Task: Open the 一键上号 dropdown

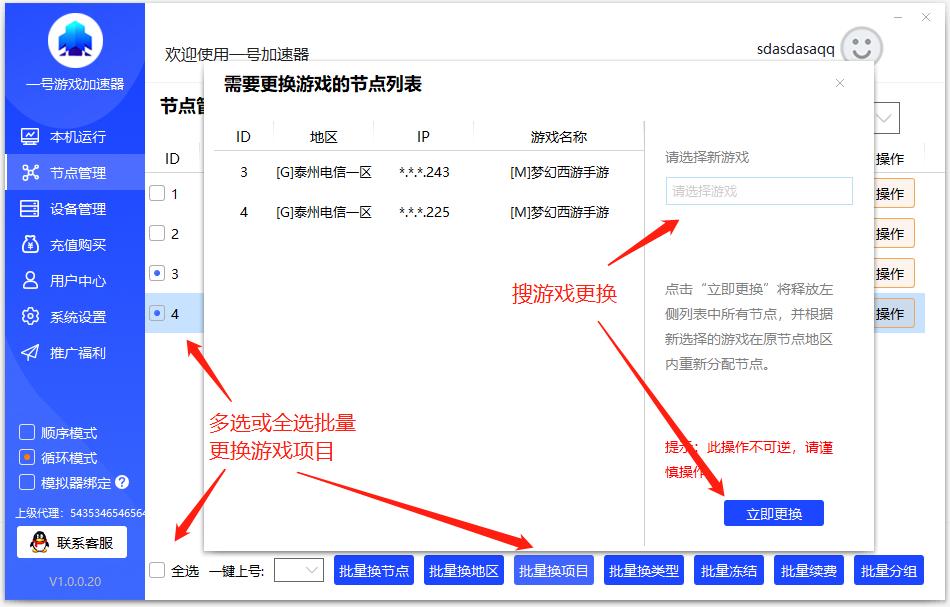Action: coord(299,570)
